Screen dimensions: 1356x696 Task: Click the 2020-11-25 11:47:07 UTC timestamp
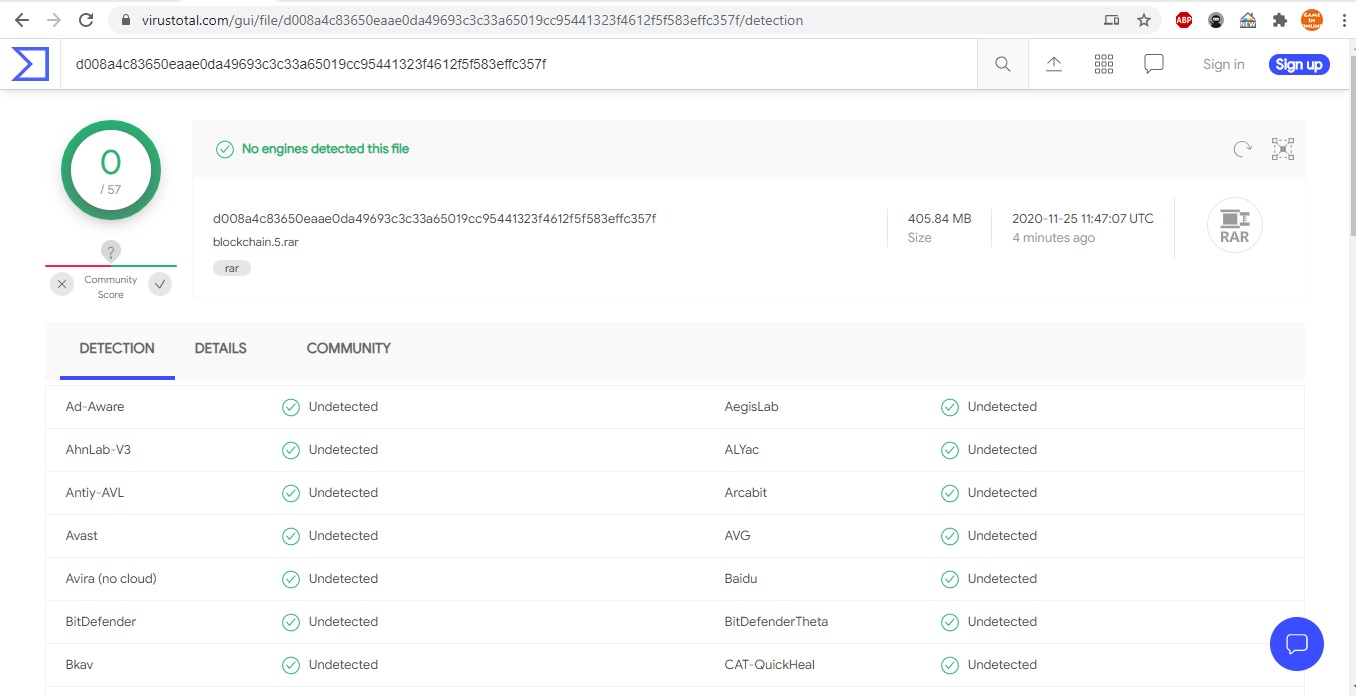[x=1083, y=218]
